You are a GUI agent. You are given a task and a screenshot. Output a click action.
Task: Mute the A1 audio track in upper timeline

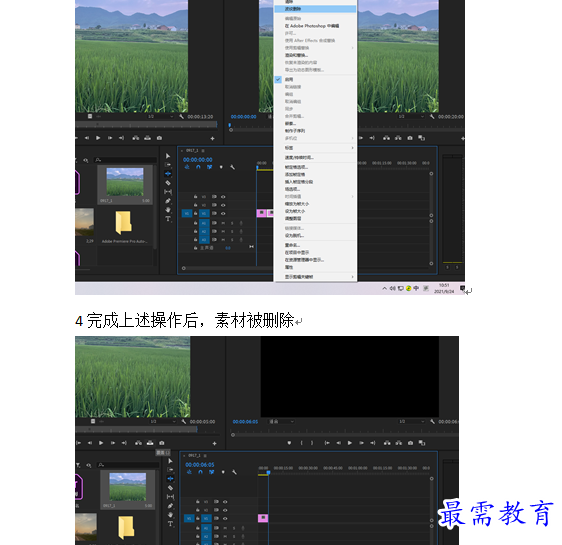click(223, 223)
